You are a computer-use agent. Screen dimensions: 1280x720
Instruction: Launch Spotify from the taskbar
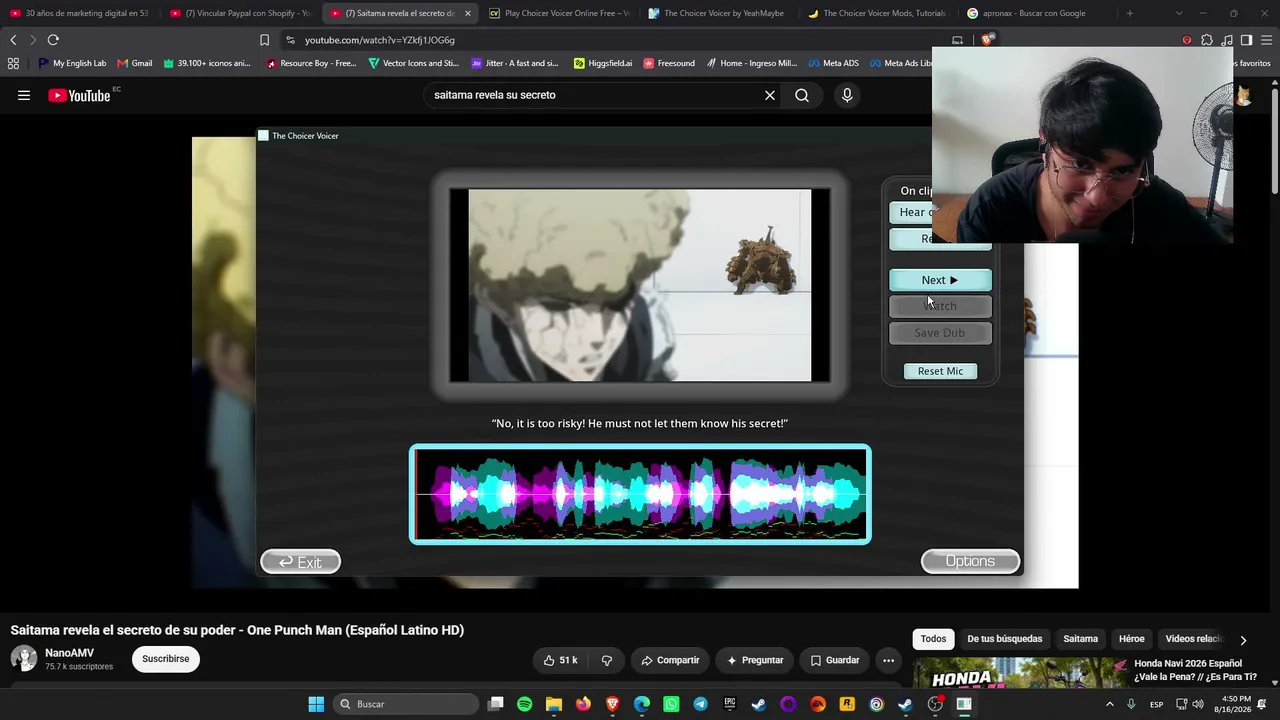525,704
